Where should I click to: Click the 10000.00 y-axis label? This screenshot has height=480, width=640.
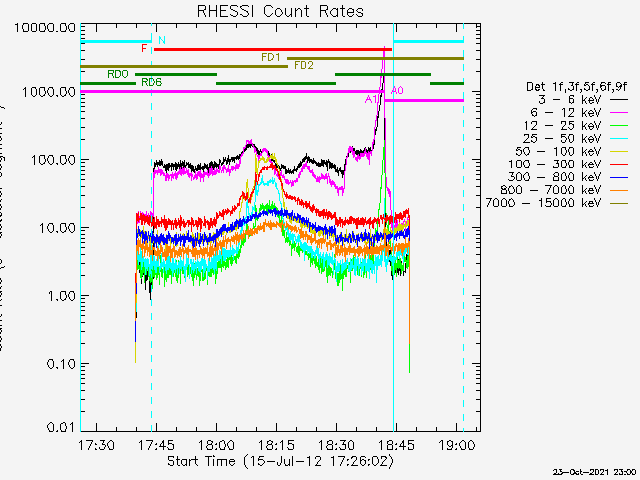coord(45,28)
